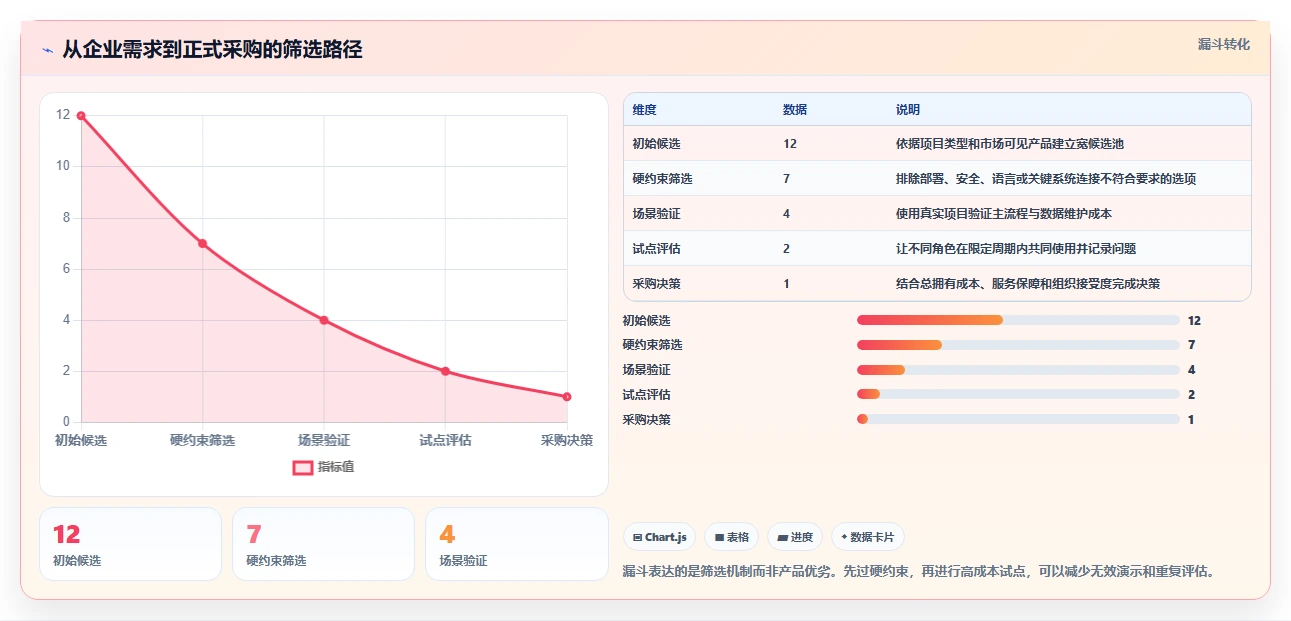Viewport: 1291px width, 621px height.
Task: Click the 数据卡片 tag chip
Action: point(868,537)
